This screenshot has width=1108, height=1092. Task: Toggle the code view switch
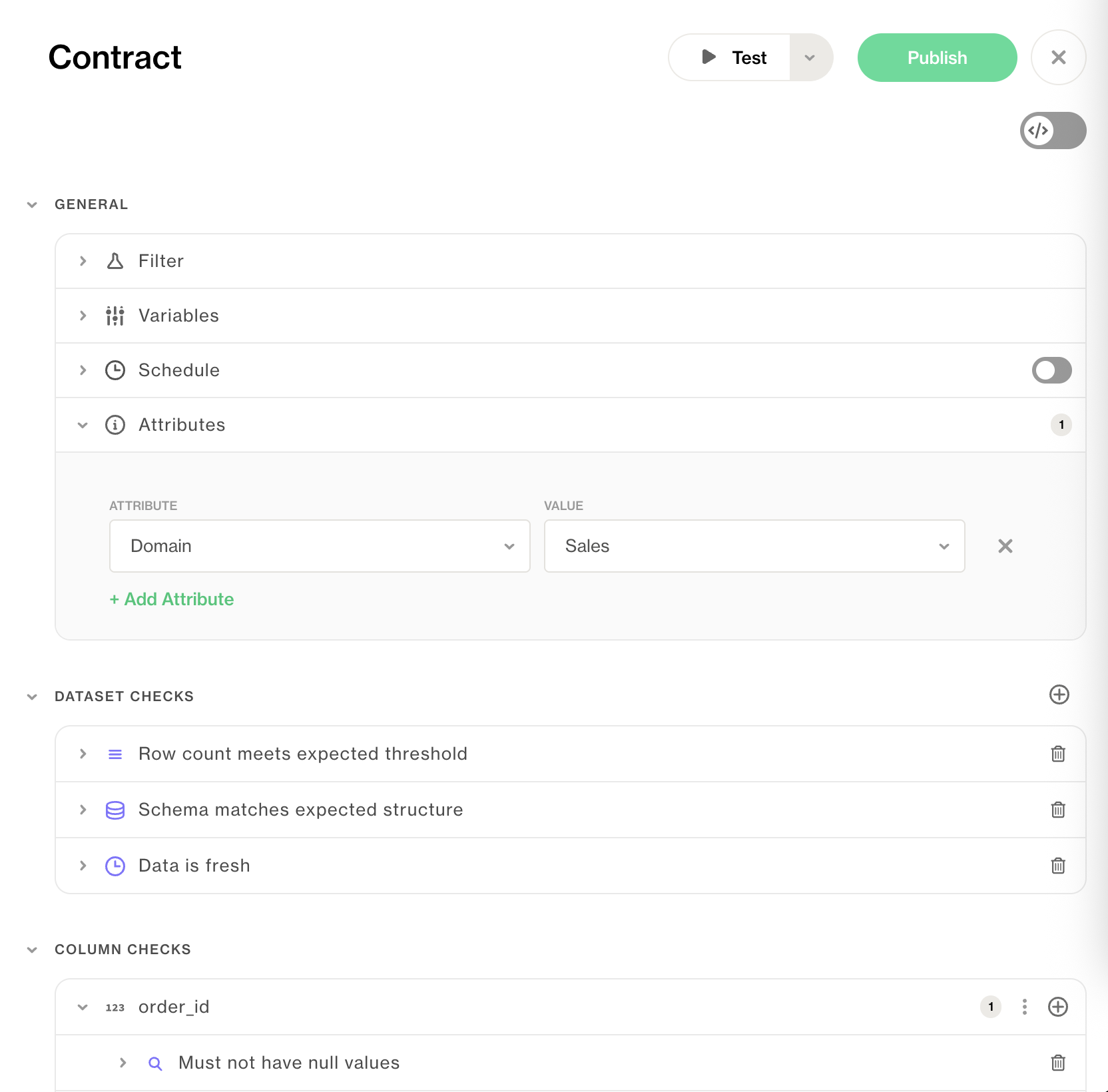point(1053,131)
